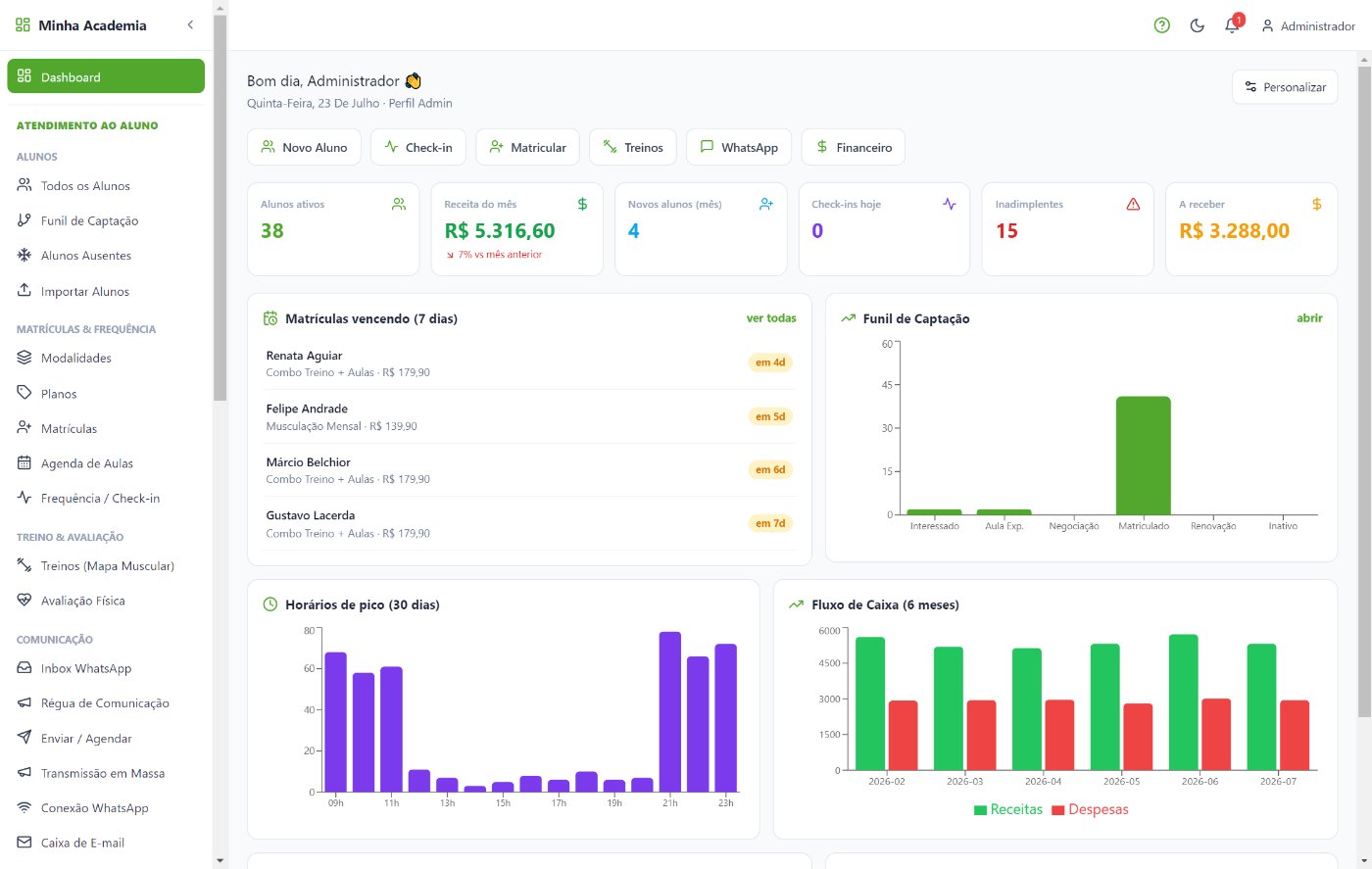The height and width of the screenshot is (869, 1372).
Task: Open Gustavo Lacerda's expiring enrollment row
Action: tap(529, 523)
